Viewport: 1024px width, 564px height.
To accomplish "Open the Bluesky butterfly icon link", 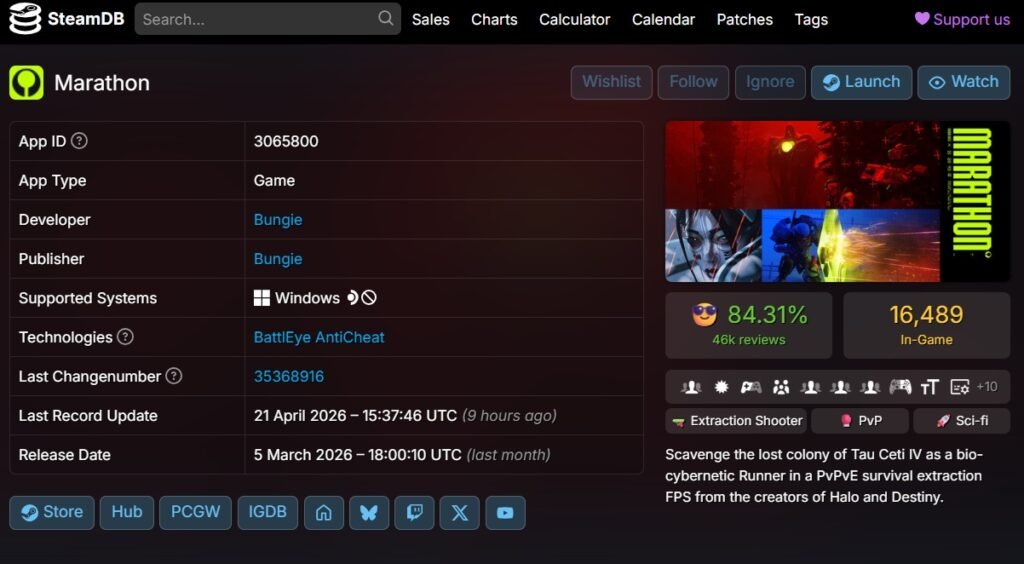I will (369, 512).
